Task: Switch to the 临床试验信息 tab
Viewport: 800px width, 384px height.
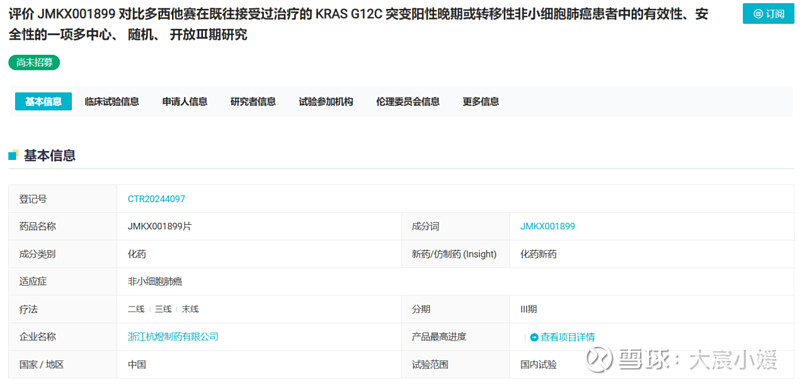Action: point(112,101)
